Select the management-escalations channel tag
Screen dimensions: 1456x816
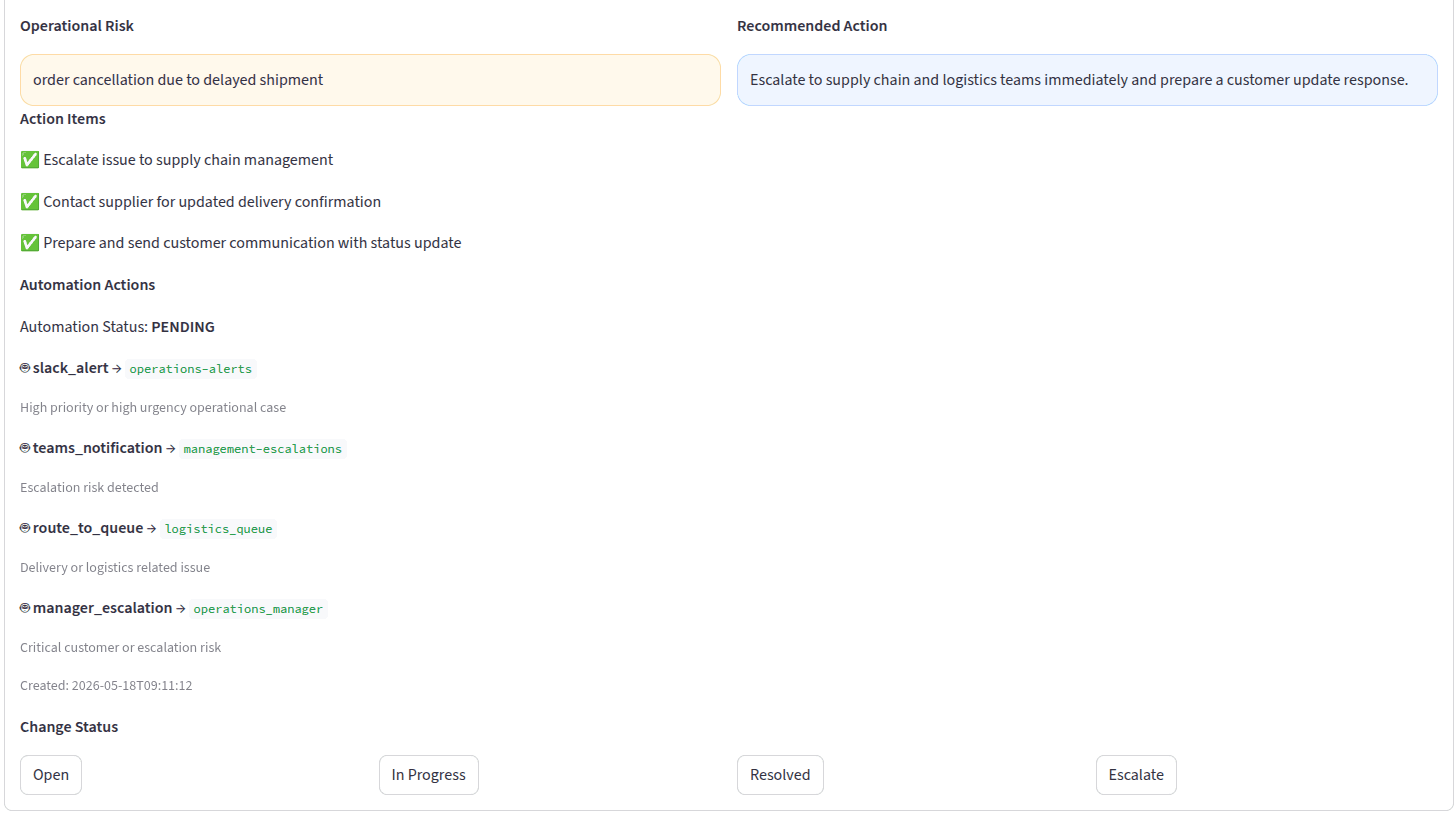pyautogui.click(x=263, y=449)
